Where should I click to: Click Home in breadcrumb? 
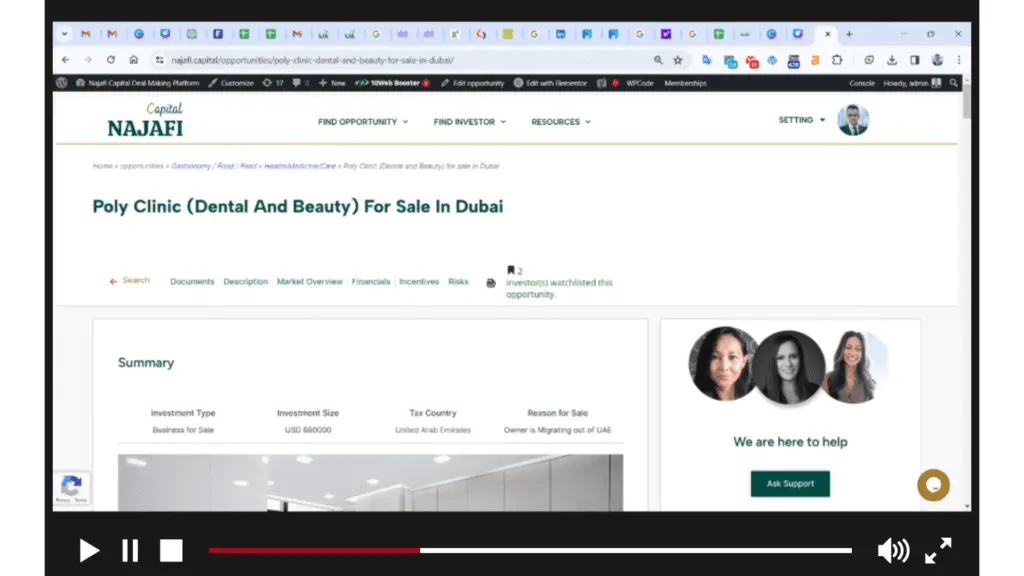click(x=103, y=166)
